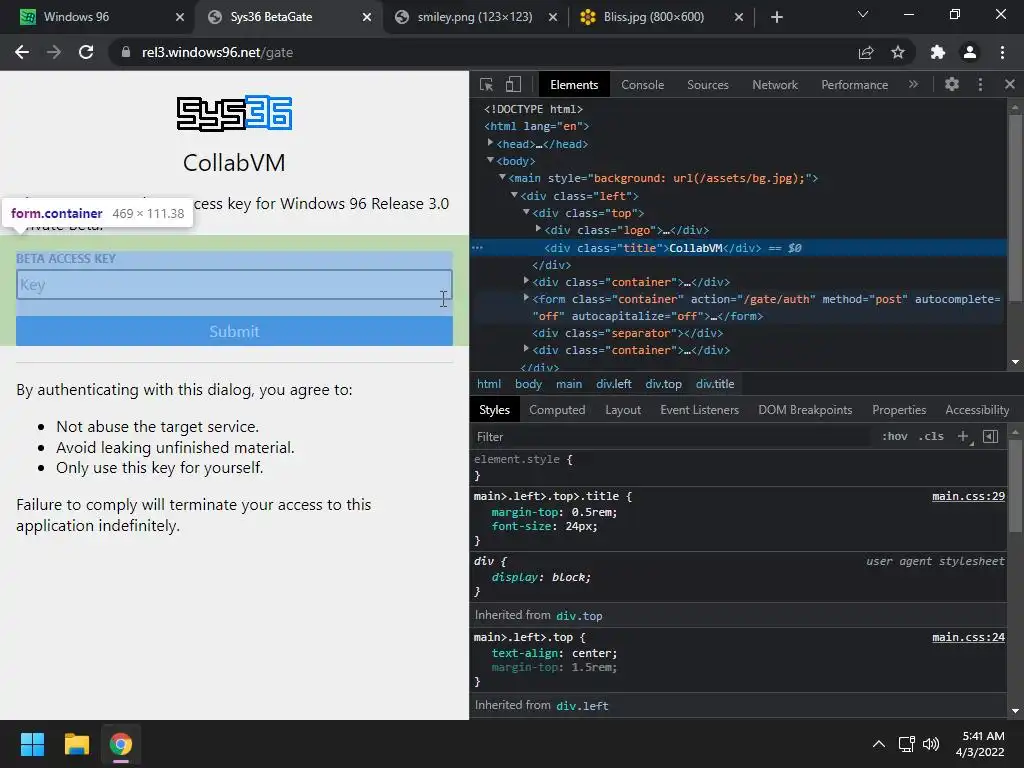Open the Windows Start menu
This screenshot has width=1024, height=768.
(x=32, y=744)
